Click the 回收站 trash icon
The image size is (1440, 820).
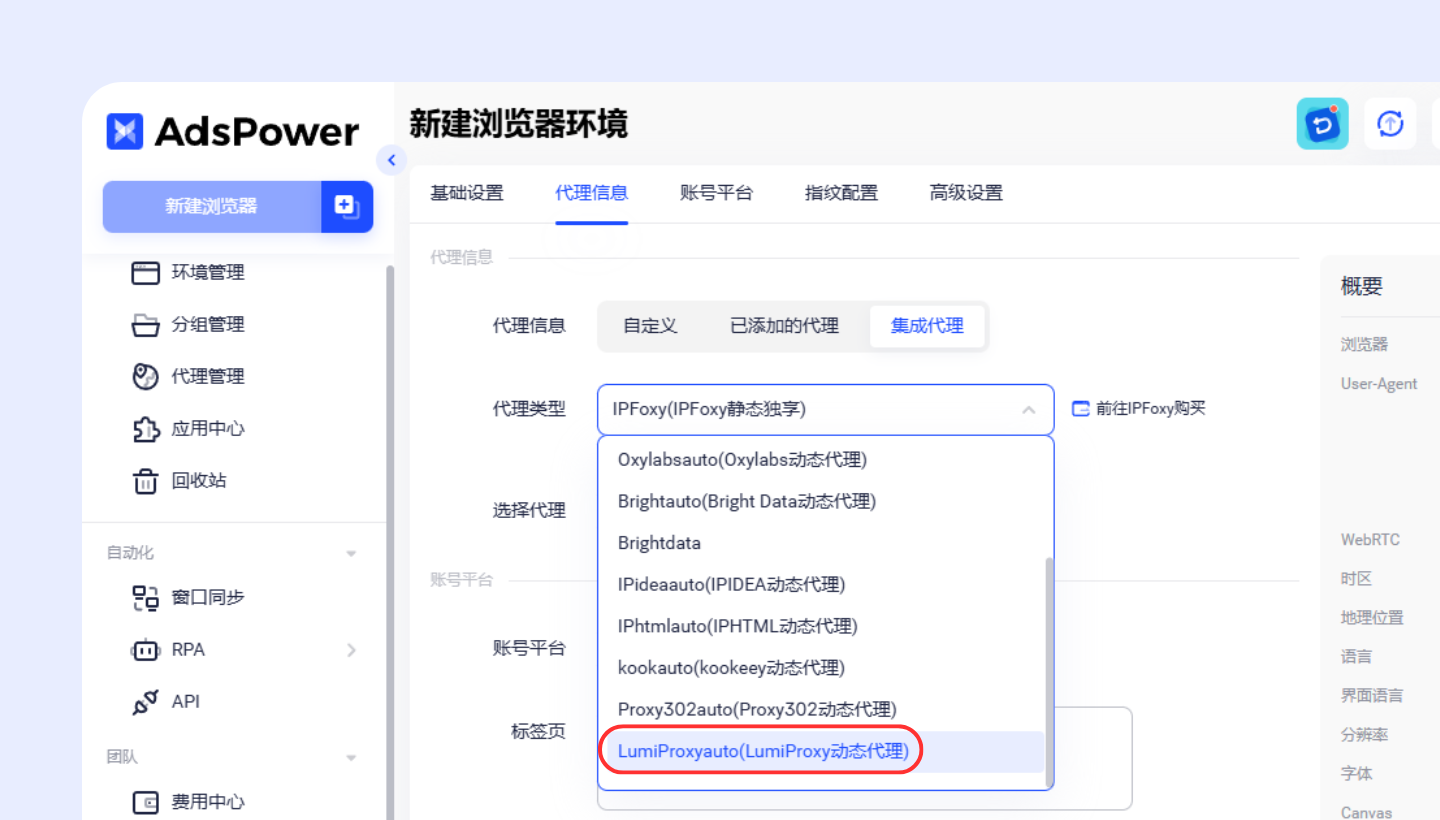[146, 481]
